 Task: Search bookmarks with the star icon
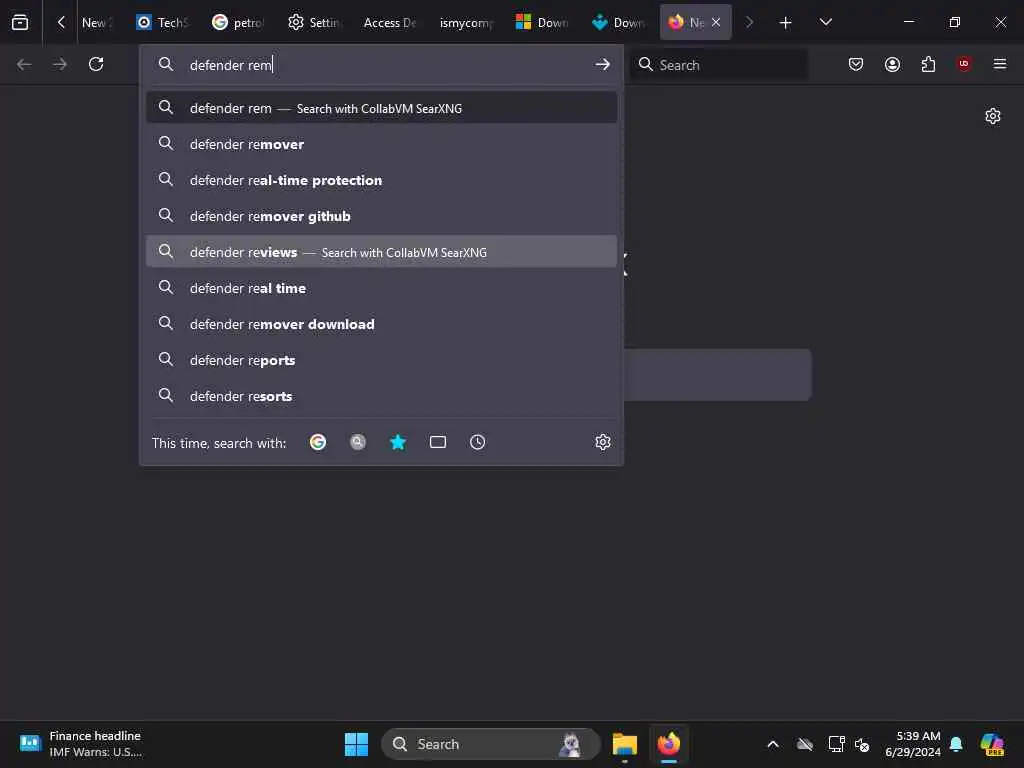click(x=398, y=442)
